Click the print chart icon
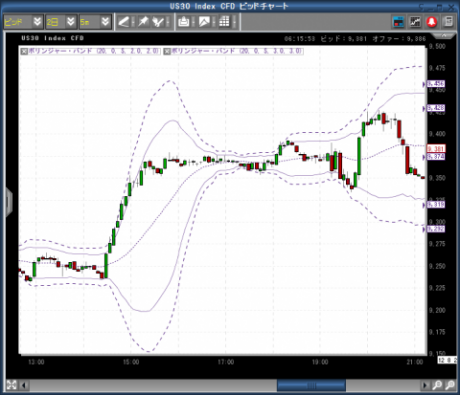Viewport: 460px width, 395px height. click(184, 22)
